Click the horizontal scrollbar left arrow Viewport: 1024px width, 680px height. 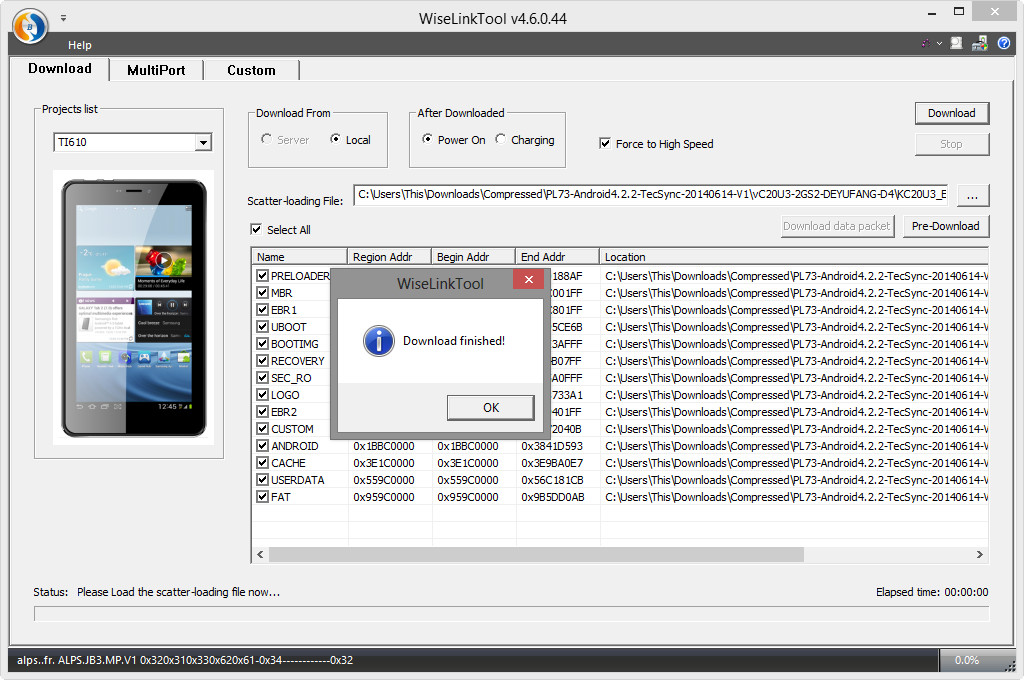[260, 555]
